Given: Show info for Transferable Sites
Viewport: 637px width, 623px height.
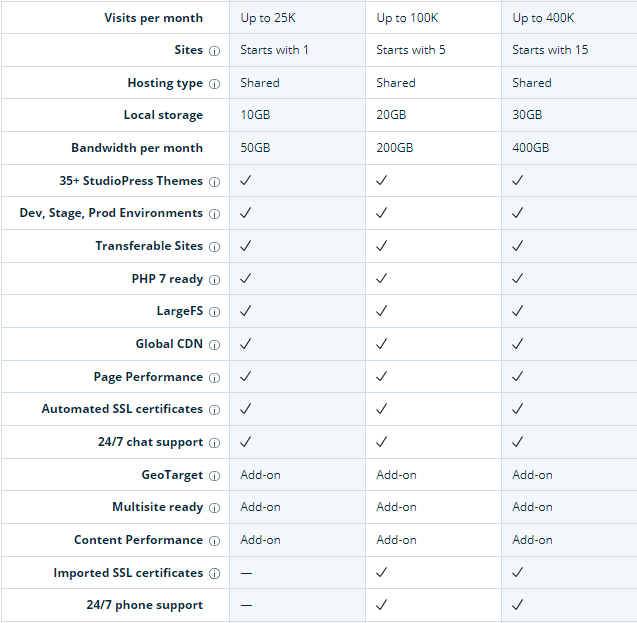Looking at the screenshot, I should coord(214,247).
